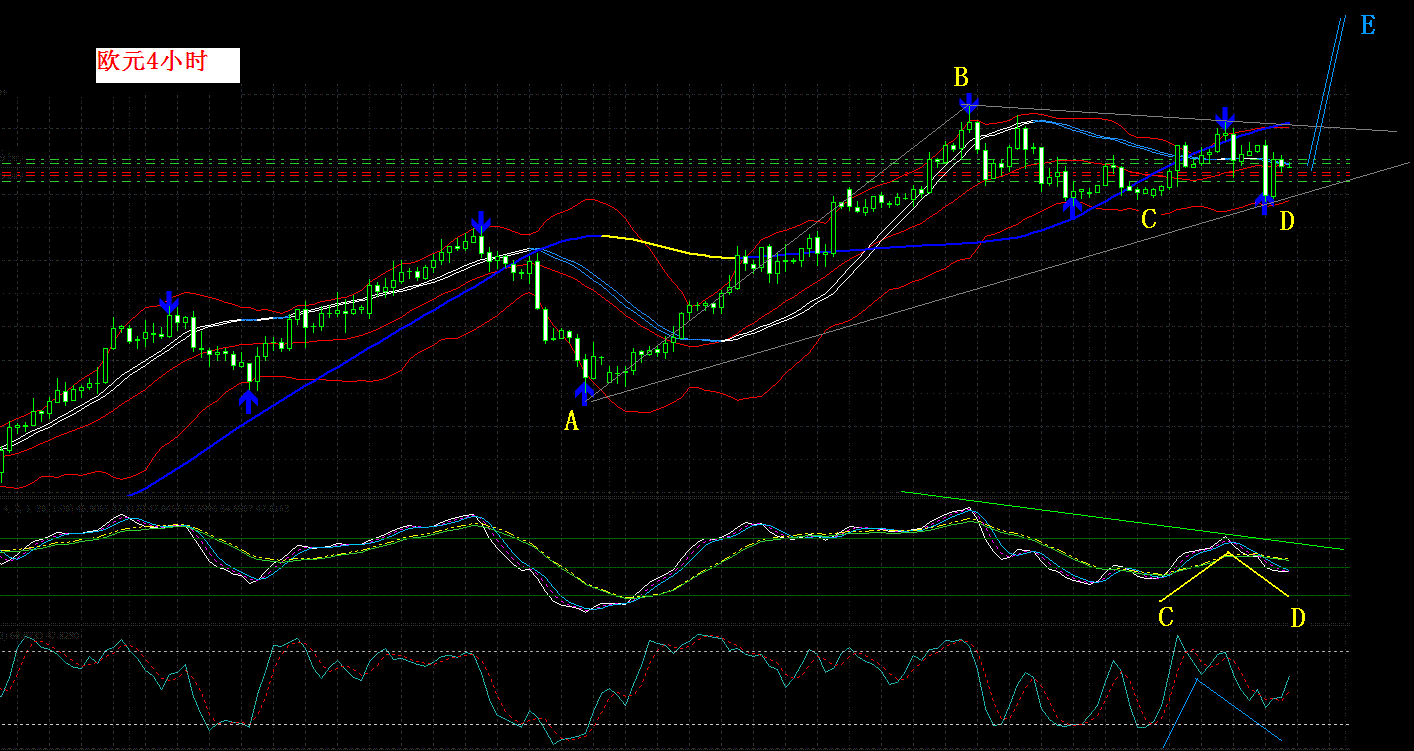This screenshot has width=1414, height=751.
Task: Click the blue projected line toward E
Action: (x=1328, y=90)
